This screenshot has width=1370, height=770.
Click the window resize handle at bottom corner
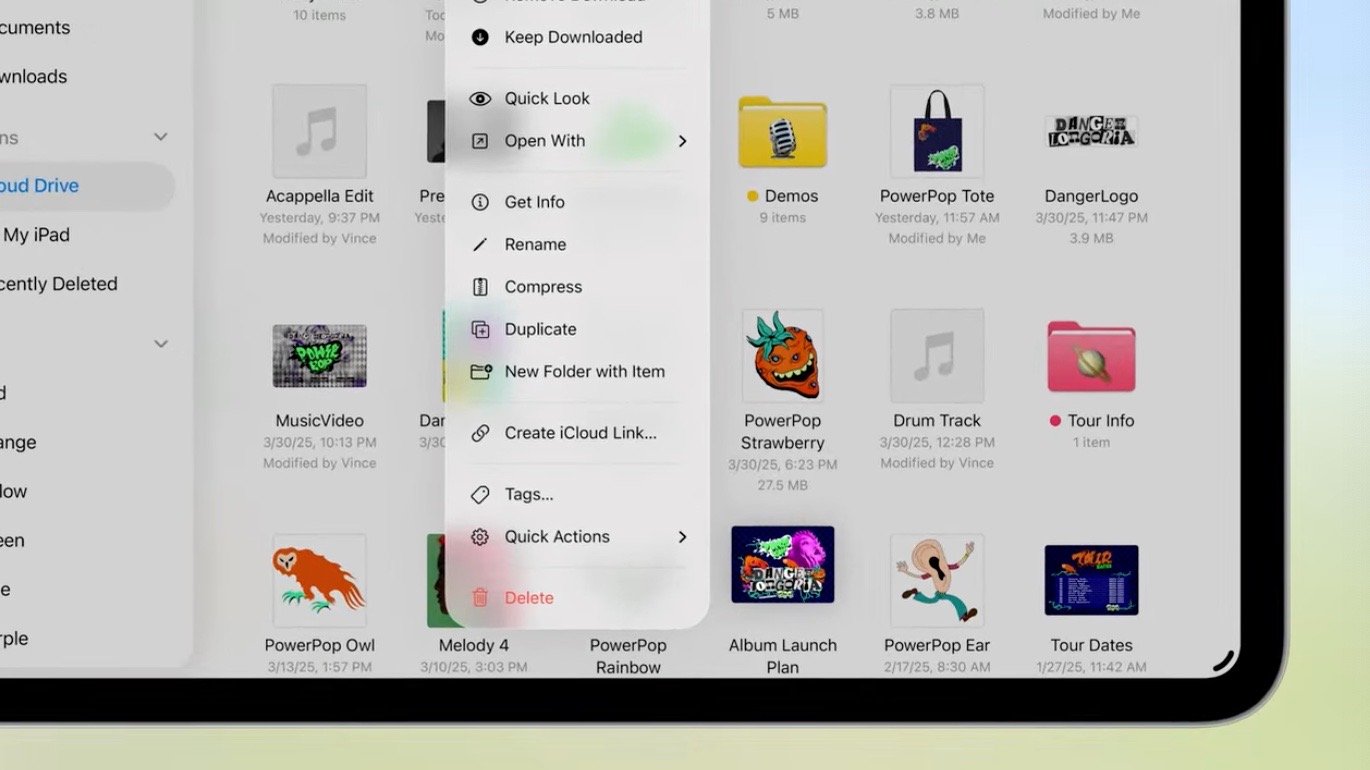coord(1224,660)
